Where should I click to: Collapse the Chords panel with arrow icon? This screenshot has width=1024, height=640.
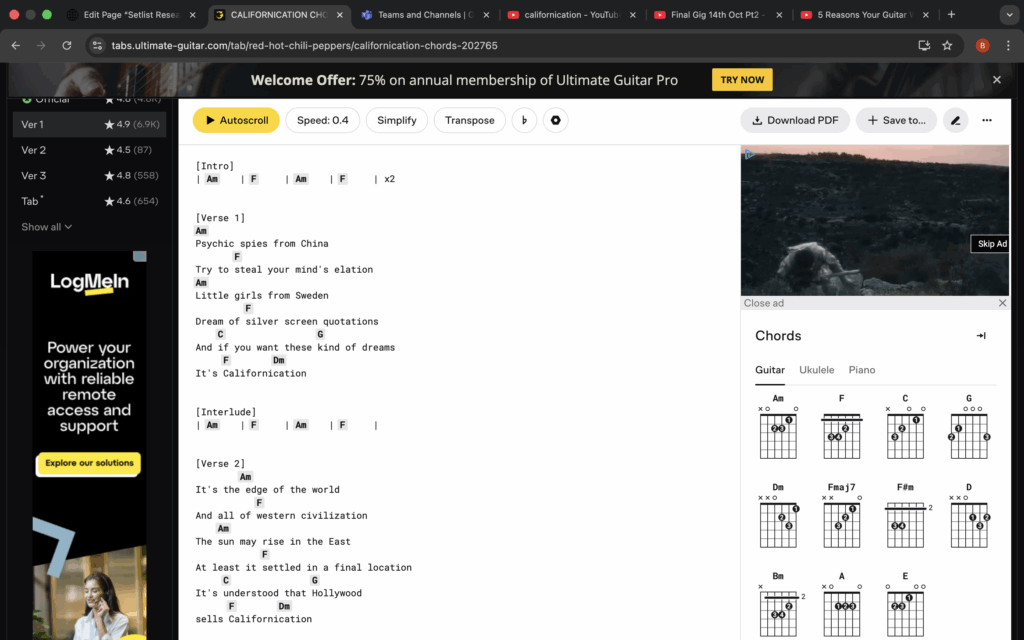coord(981,336)
